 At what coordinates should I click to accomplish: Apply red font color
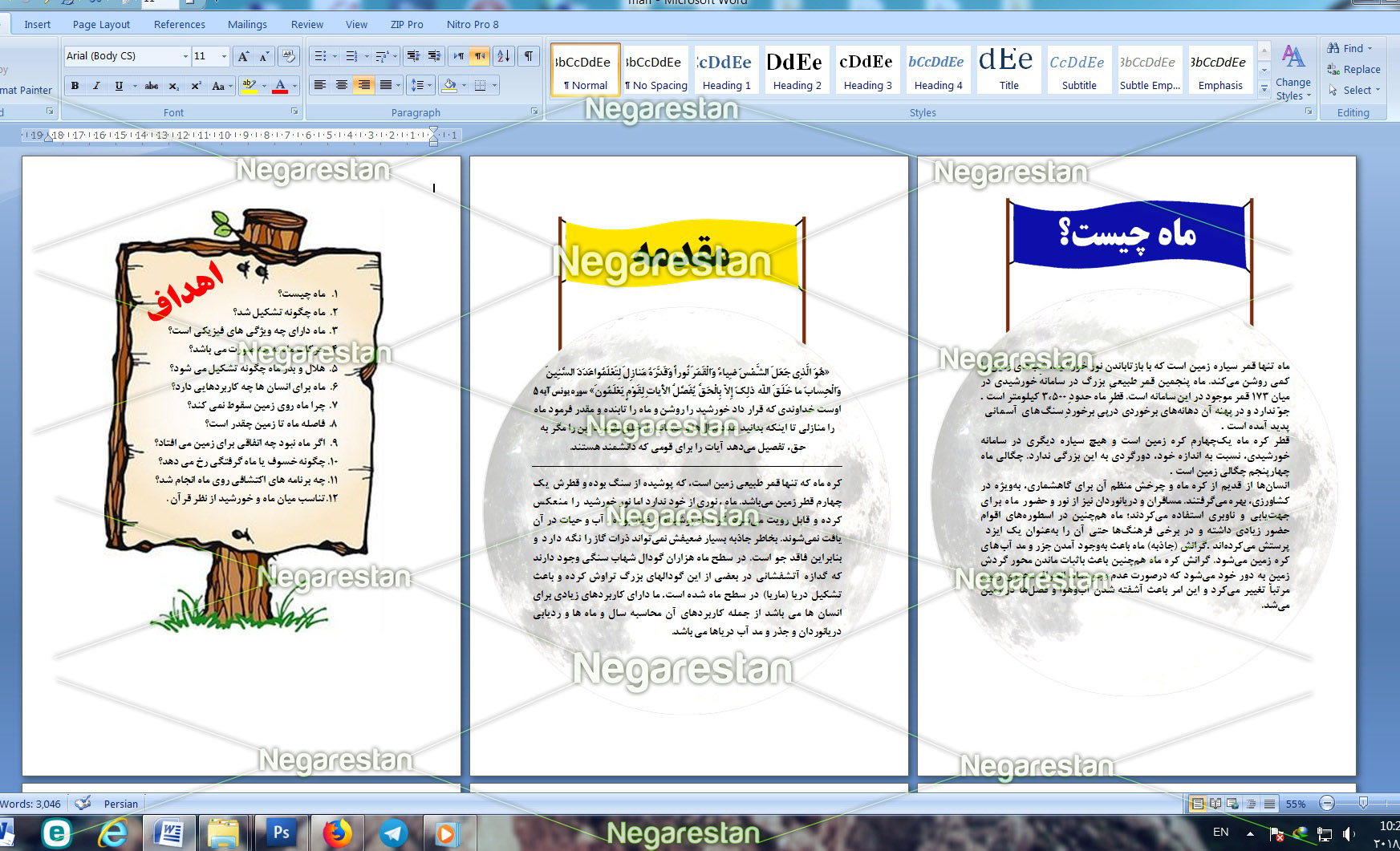280,86
